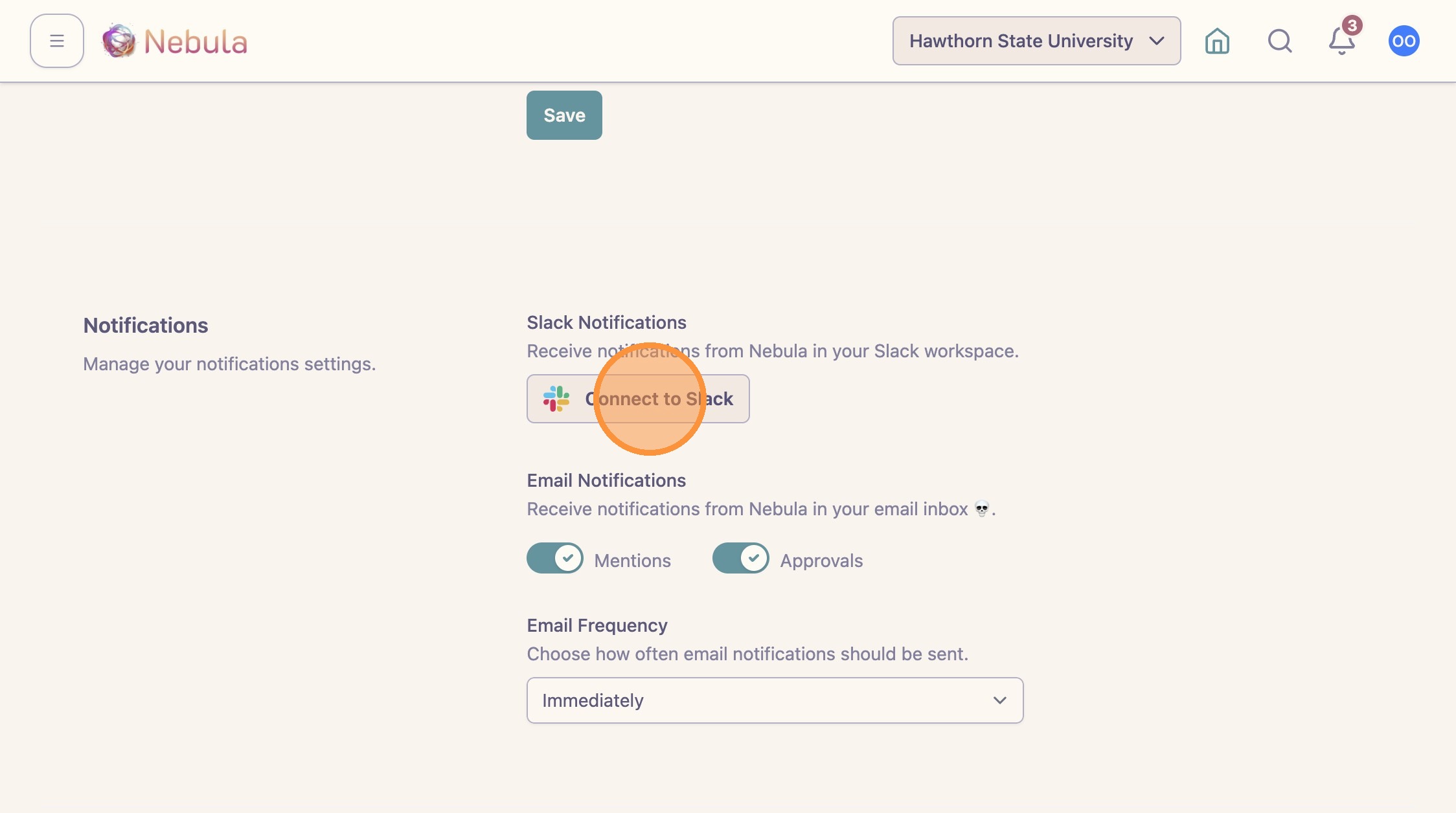Image resolution: width=1456 pixels, height=813 pixels.
Task: Open the OO user avatar menu
Action: (x=1404, y=41)
